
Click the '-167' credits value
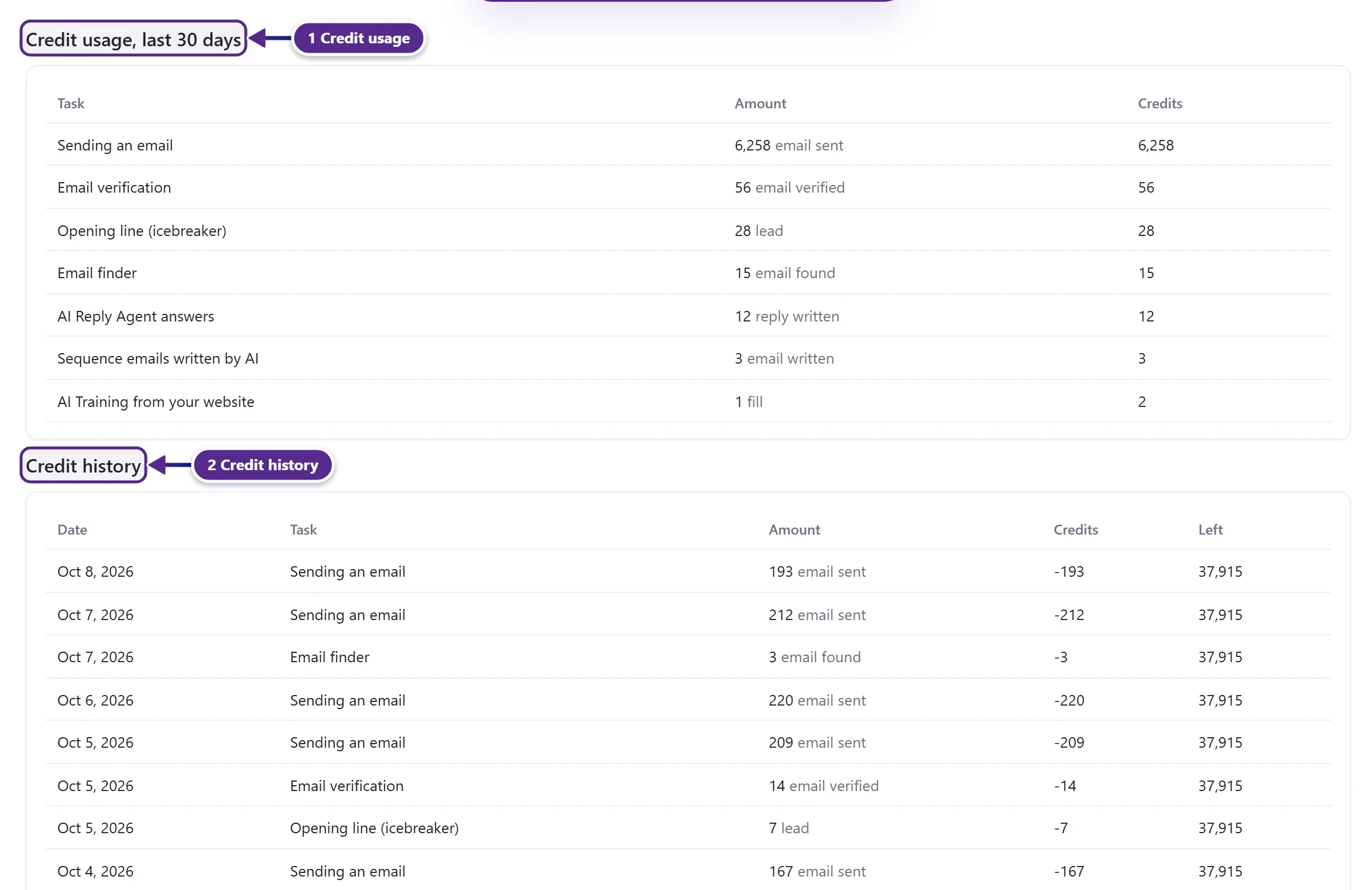1069,871
